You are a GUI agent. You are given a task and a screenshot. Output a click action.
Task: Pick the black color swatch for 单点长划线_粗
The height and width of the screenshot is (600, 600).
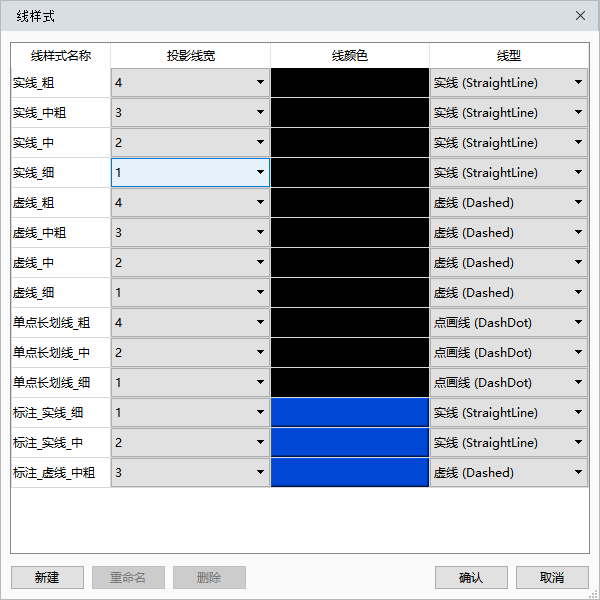350,322
